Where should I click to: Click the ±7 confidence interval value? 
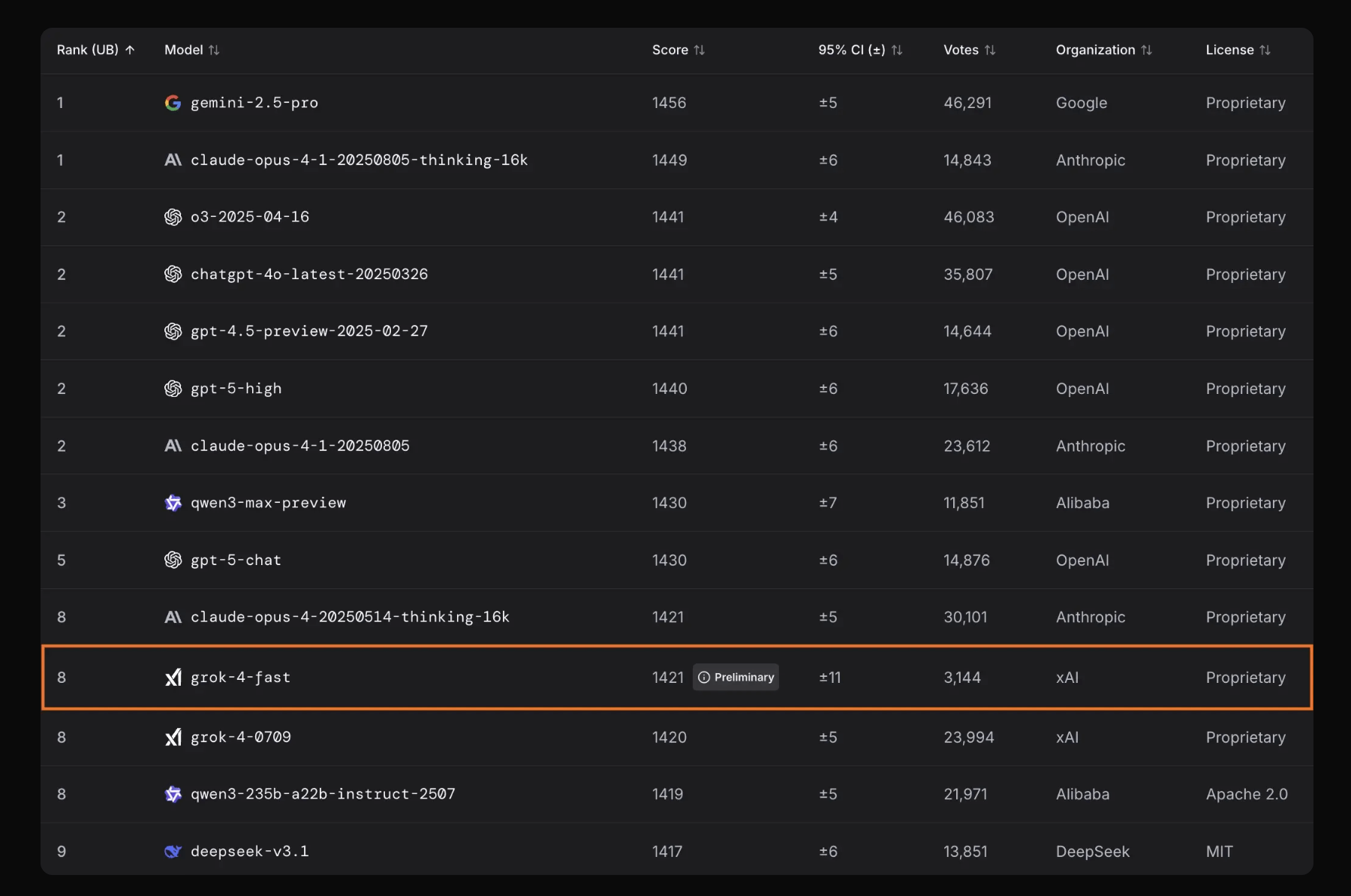point(828,503)
